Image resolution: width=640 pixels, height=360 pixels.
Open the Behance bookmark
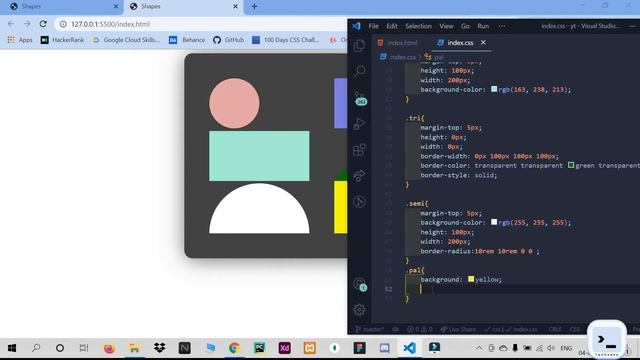coord(187,40)
